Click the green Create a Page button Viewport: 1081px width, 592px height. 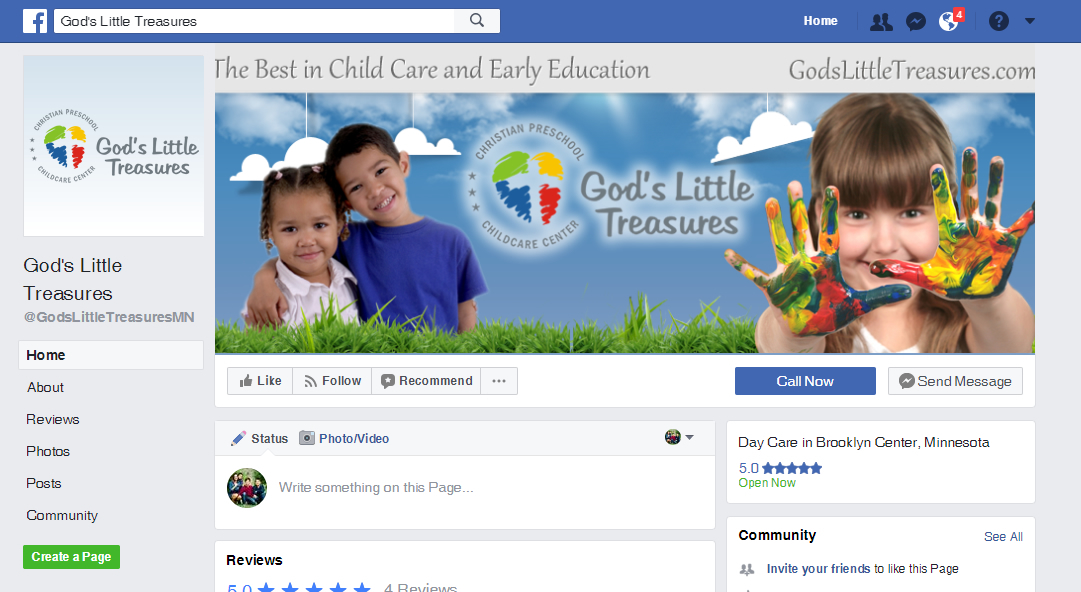click(72, 557)
